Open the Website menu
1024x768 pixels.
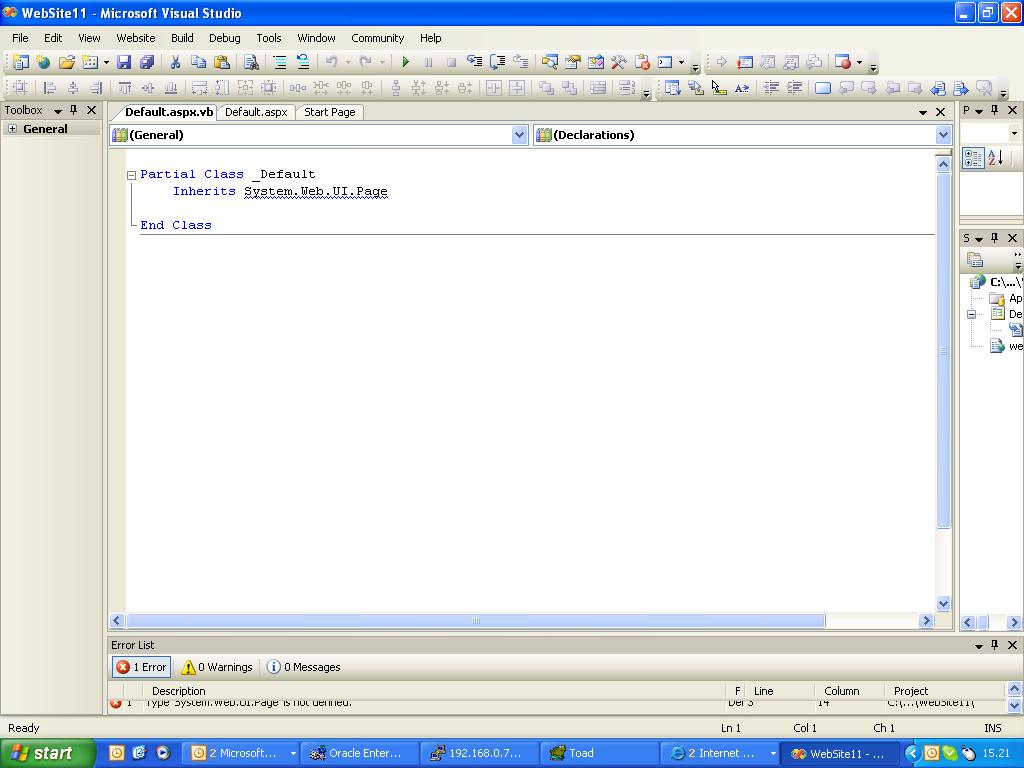pyautogui.click(x=136, y=38)
